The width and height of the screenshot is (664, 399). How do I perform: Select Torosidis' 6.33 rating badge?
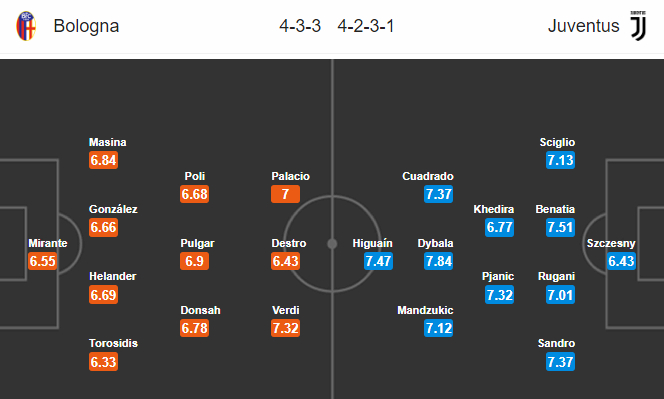(x=103, y=362)
